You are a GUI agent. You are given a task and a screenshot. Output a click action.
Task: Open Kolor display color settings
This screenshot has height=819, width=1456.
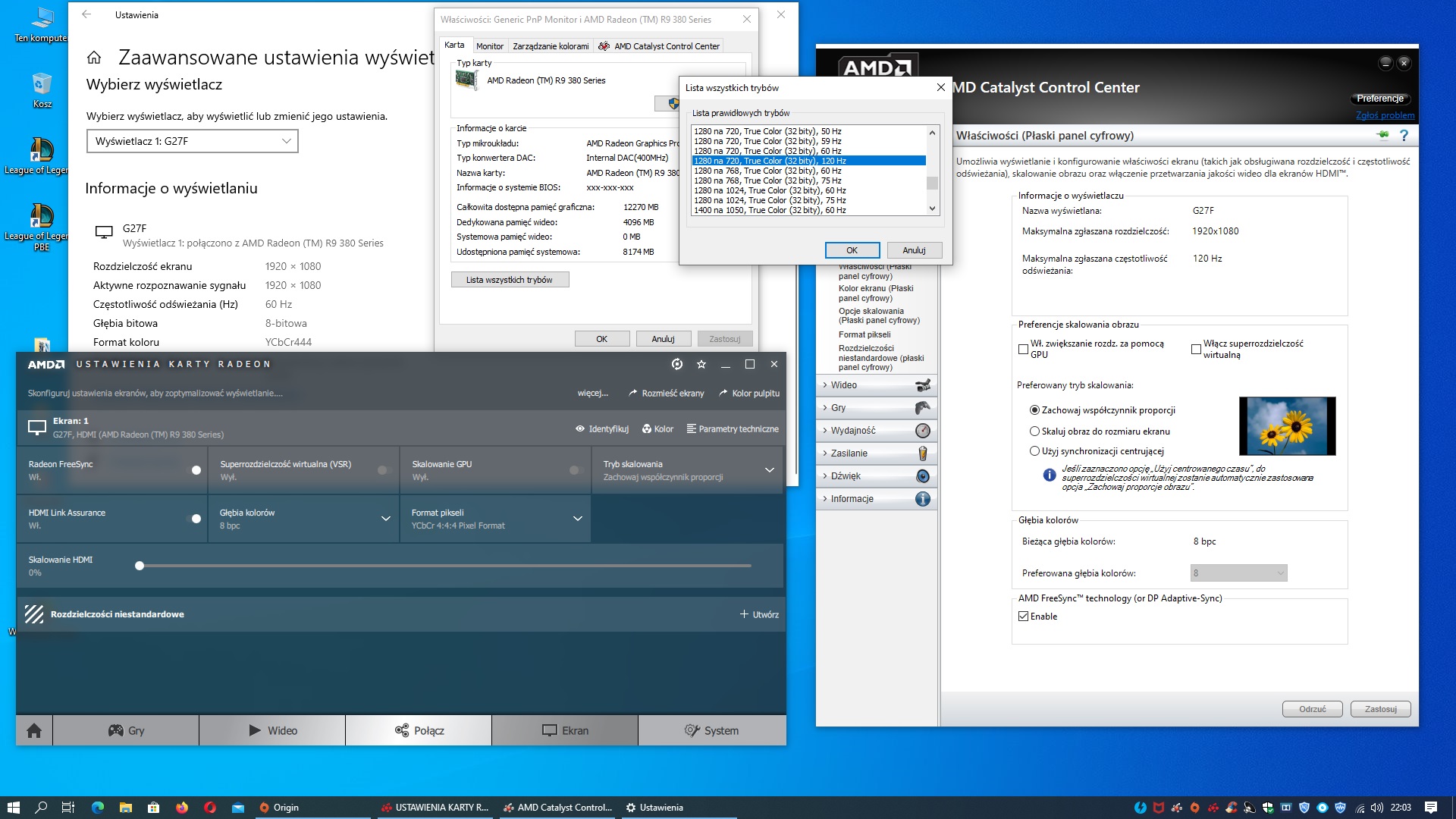(657, 429)
